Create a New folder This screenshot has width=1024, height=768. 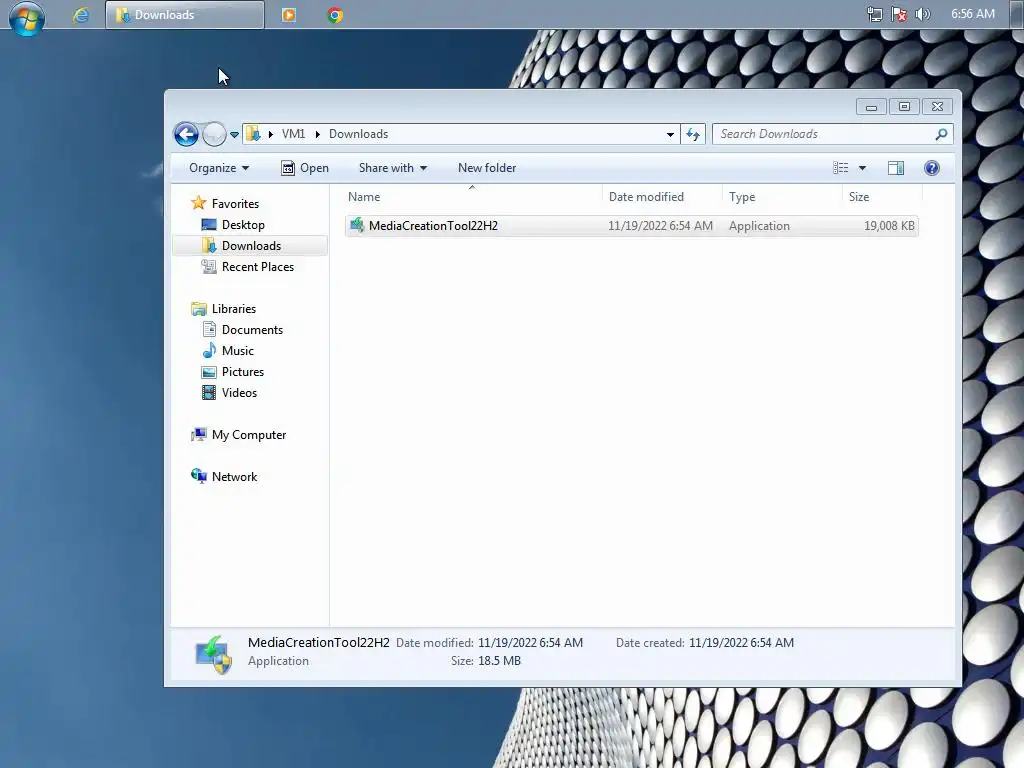[x=487, y=168]
